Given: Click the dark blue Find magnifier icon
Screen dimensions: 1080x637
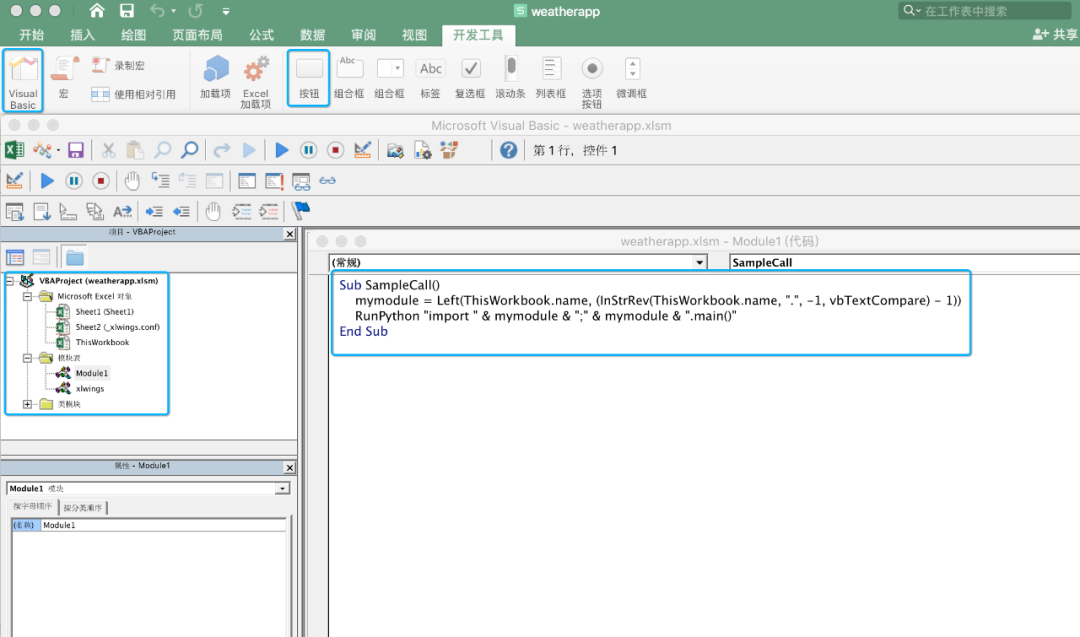Looking at the screenshot, I should [x=189, y=149].
